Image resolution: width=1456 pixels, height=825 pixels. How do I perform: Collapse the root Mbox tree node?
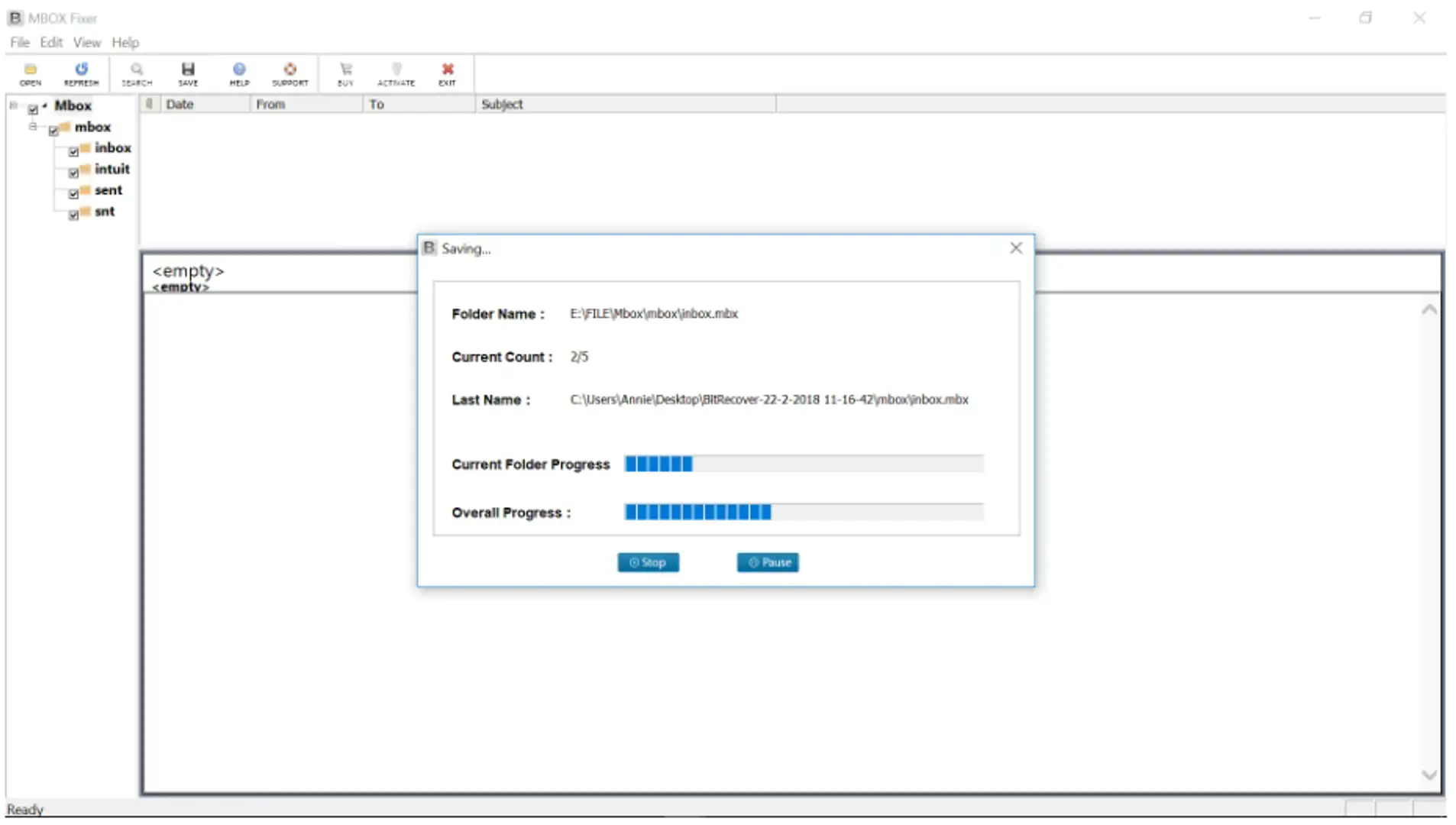[14, 105]
